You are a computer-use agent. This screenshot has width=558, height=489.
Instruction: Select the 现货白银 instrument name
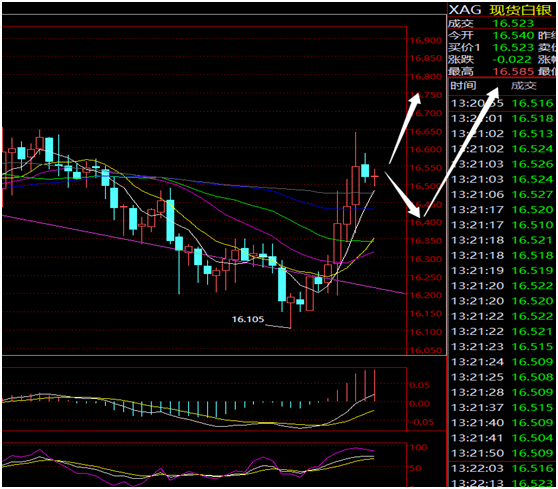[x=520, y=10]
